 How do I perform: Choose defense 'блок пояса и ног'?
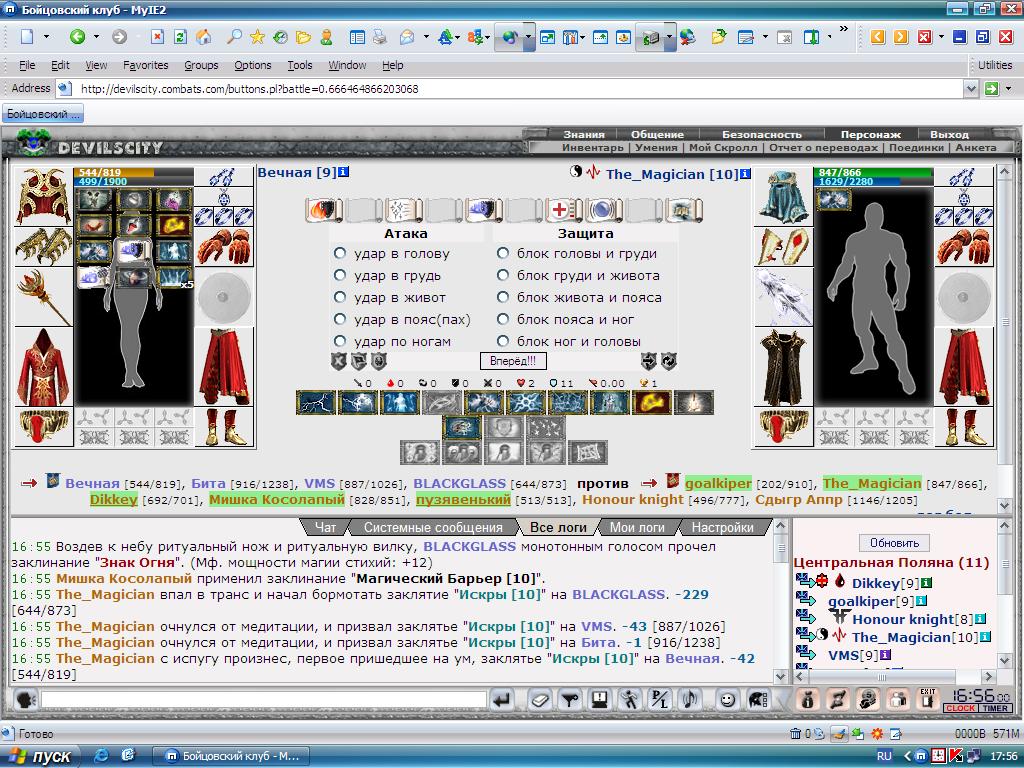[x=503, y=319]
